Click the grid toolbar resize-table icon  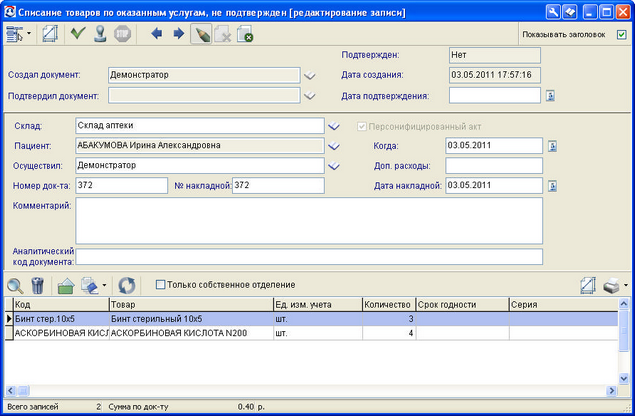588,285
